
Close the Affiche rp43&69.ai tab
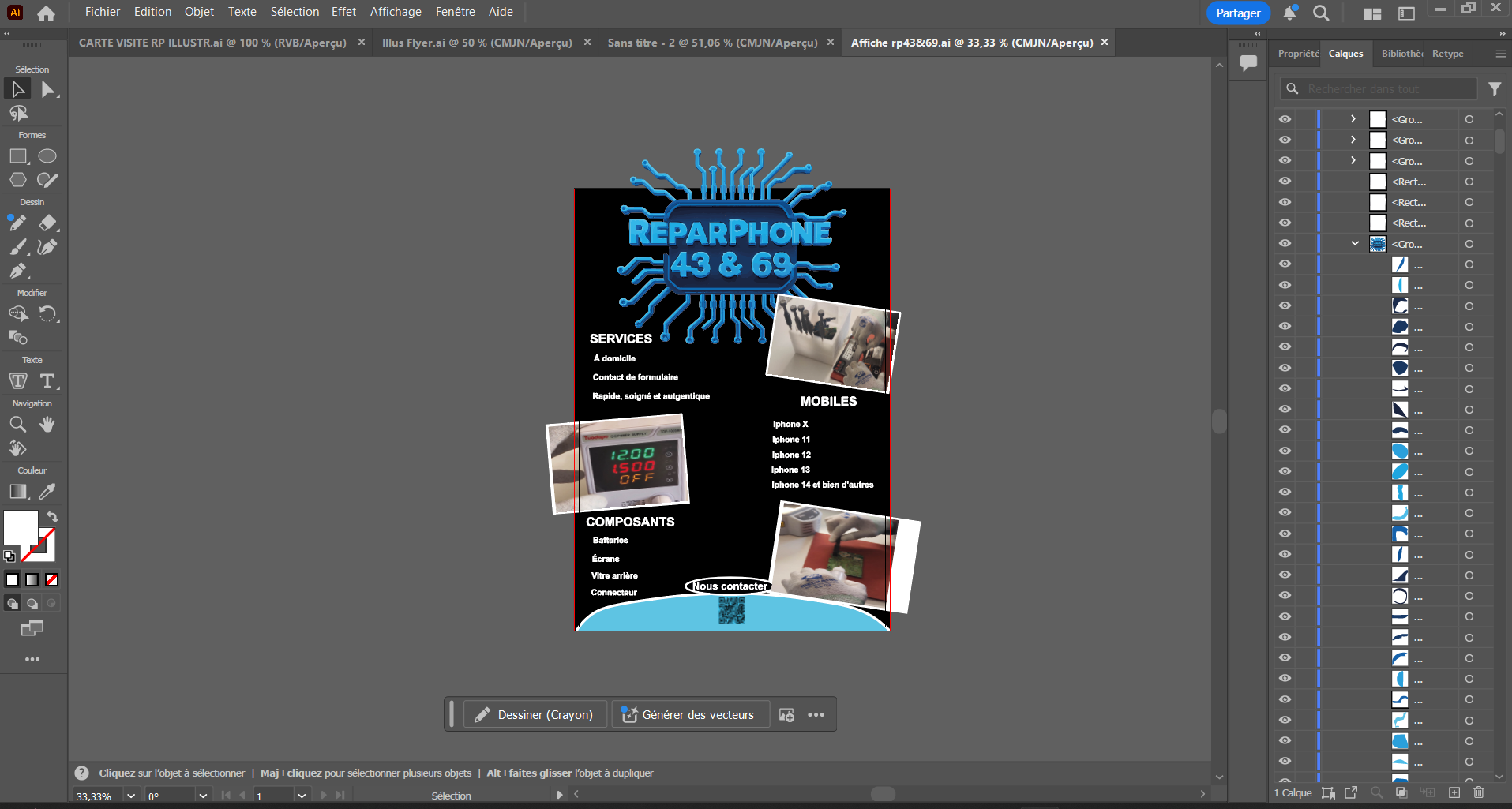click(1105, 43)
